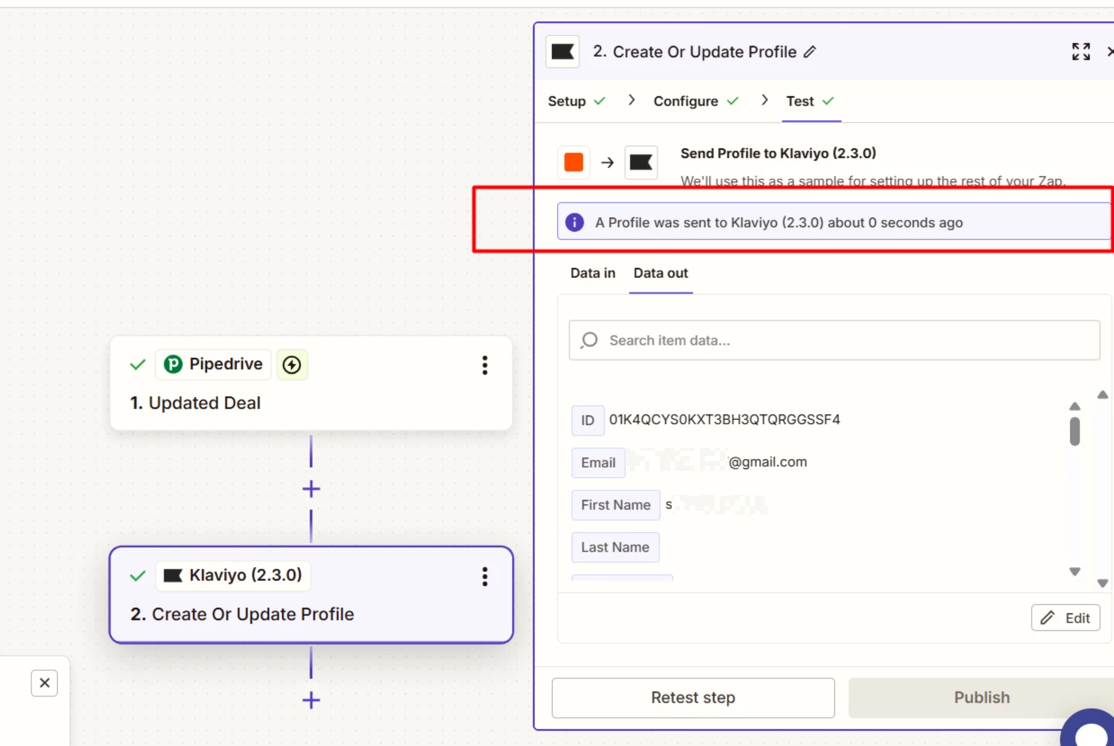This screenshot has width=1114, height=746.
Task: Click the Klaviyo flag icon in panel header
Action: pos(563,52)
